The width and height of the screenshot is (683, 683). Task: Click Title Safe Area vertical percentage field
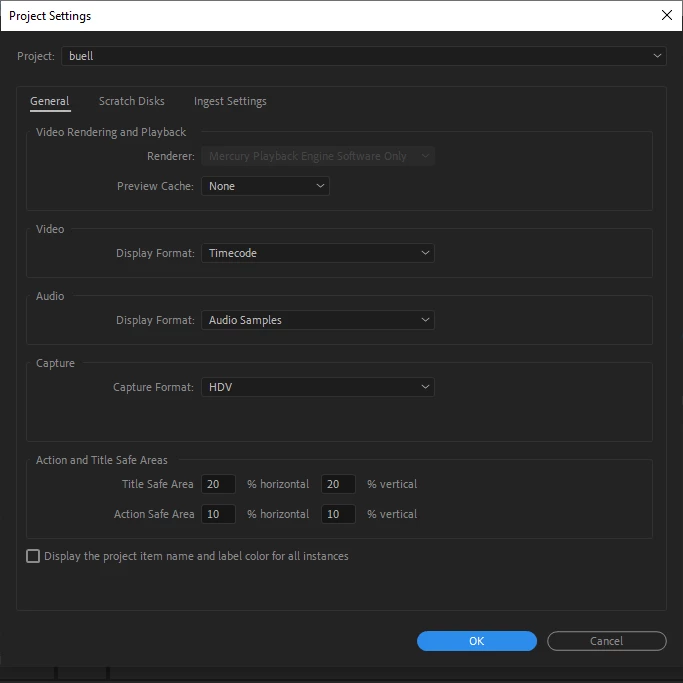tap(338, 484)
